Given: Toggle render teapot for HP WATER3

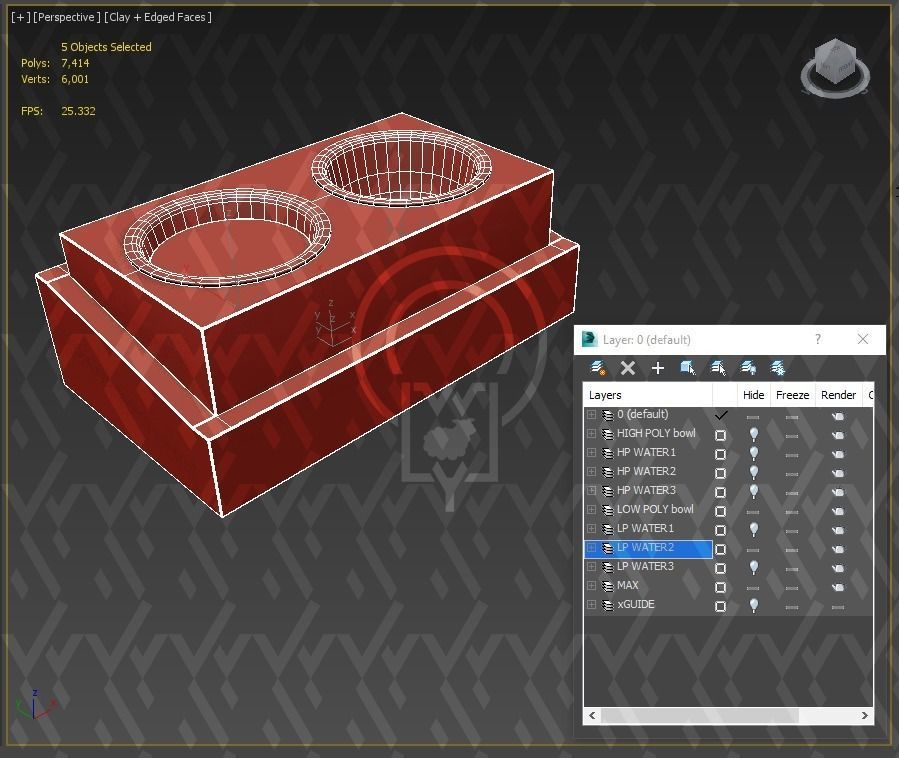Looking at the screenshot, I should tap(838, 492).
